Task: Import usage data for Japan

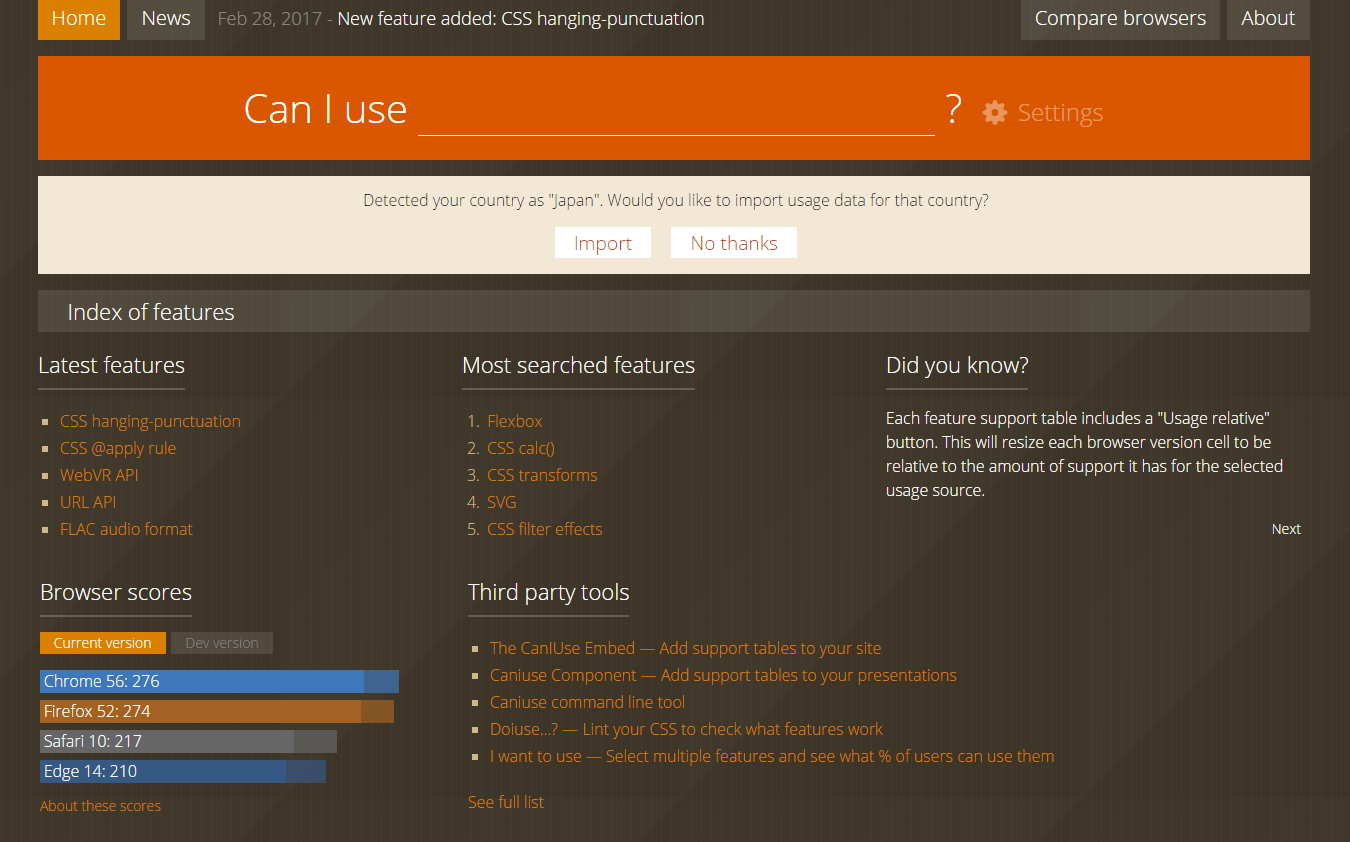Action: pyautogui.click(x=603, y=243)
